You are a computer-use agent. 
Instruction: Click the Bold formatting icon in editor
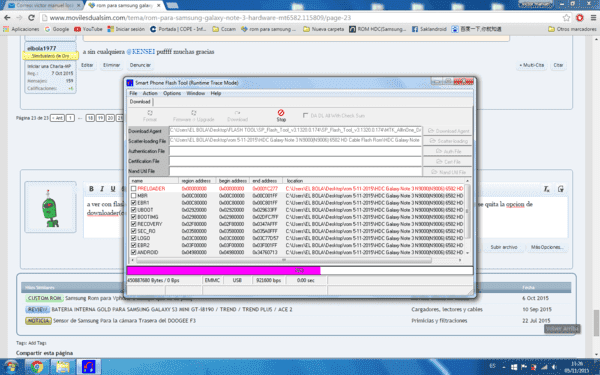tap(91, 189)
